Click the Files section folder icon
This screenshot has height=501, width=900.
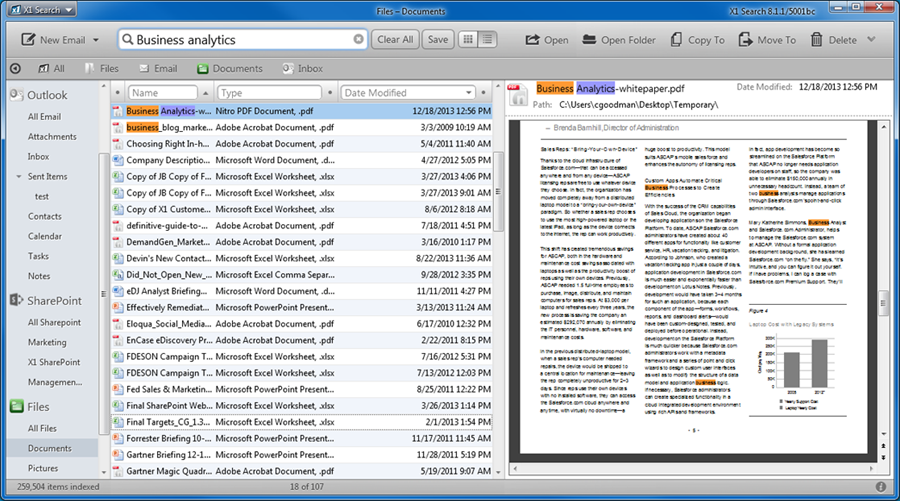point(17,406)
